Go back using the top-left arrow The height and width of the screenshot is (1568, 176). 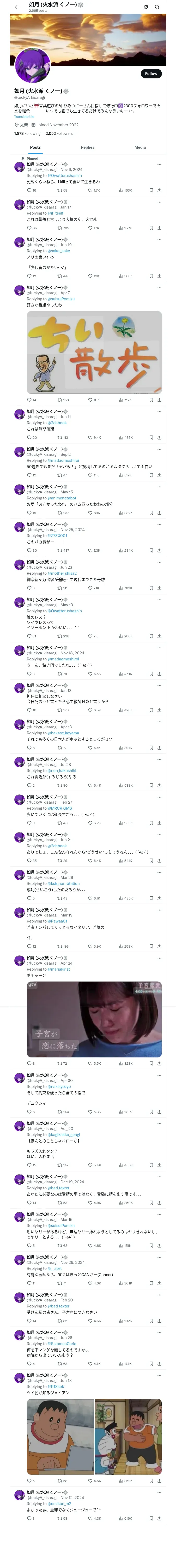click(x=17, y=7)
